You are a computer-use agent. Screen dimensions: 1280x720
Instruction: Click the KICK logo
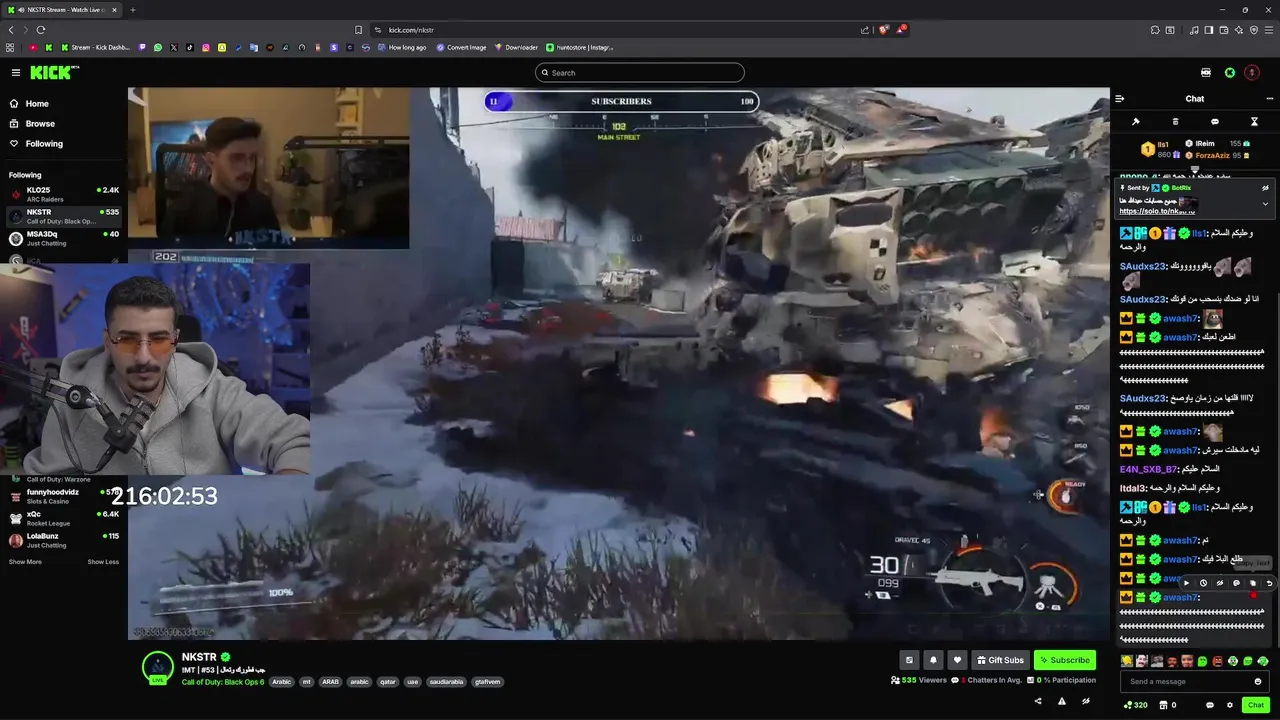54,72
